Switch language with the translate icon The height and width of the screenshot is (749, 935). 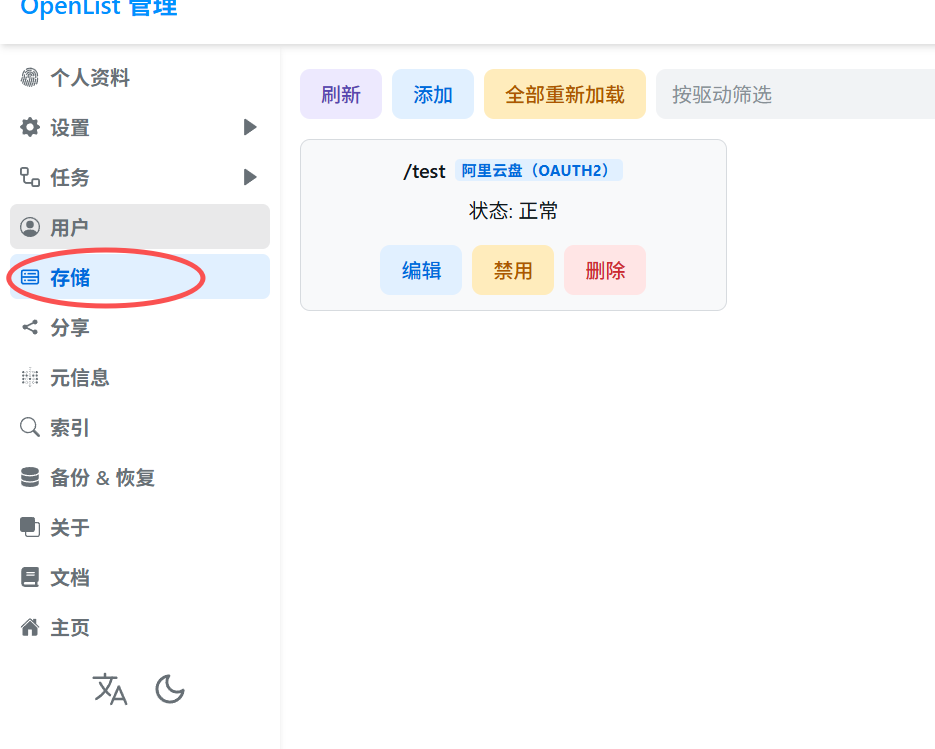[x=110, y=689]
